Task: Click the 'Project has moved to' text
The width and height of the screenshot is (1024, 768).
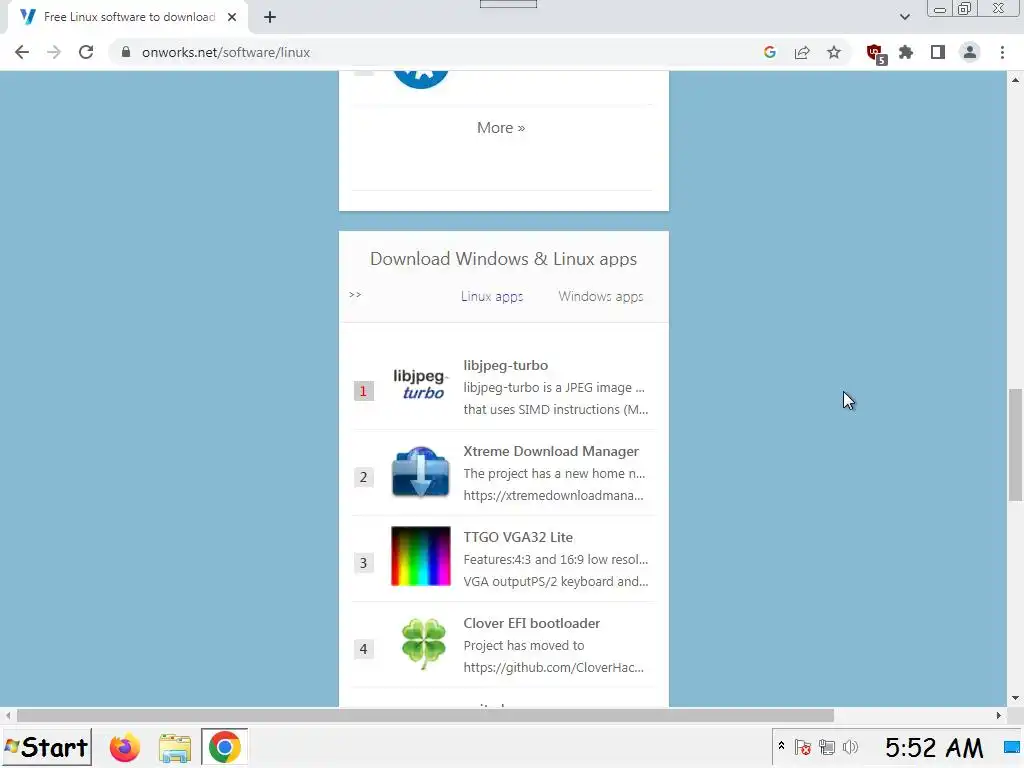Action: pyautogui.click(x=524, y=645)
